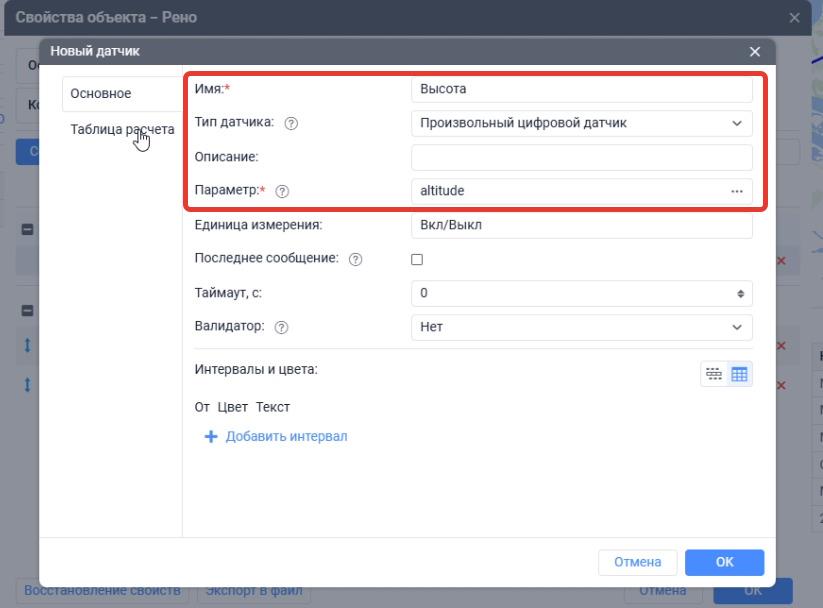Click the Добавить интервал link
The height and width of the screenshot is (608, 823).
[x=287, y=436]
